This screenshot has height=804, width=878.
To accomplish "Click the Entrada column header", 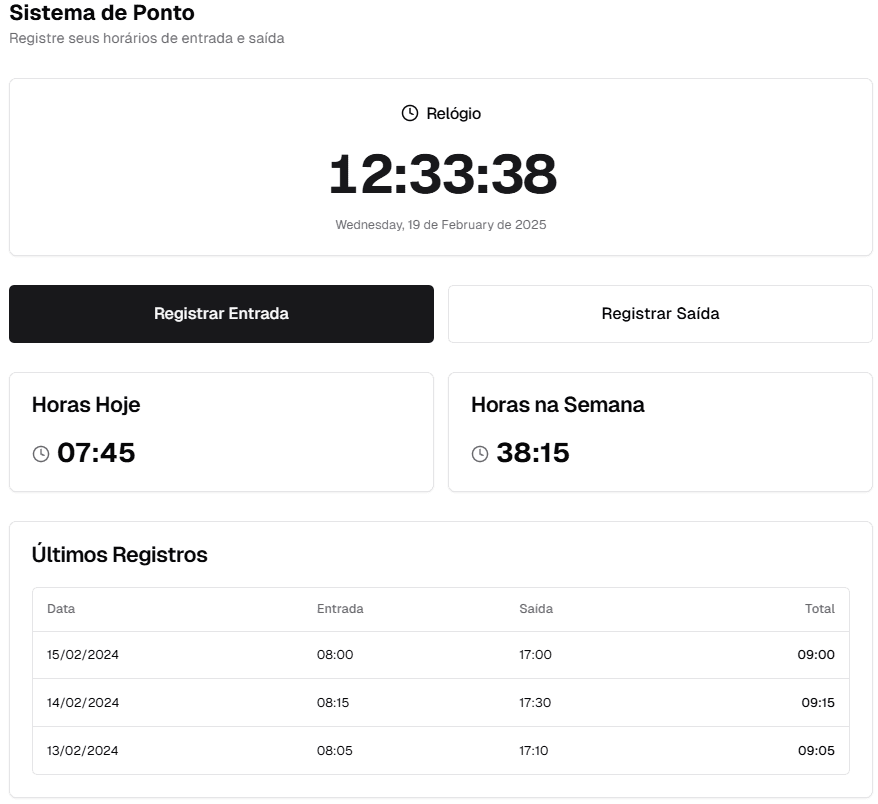I will [x=340, y=608].
